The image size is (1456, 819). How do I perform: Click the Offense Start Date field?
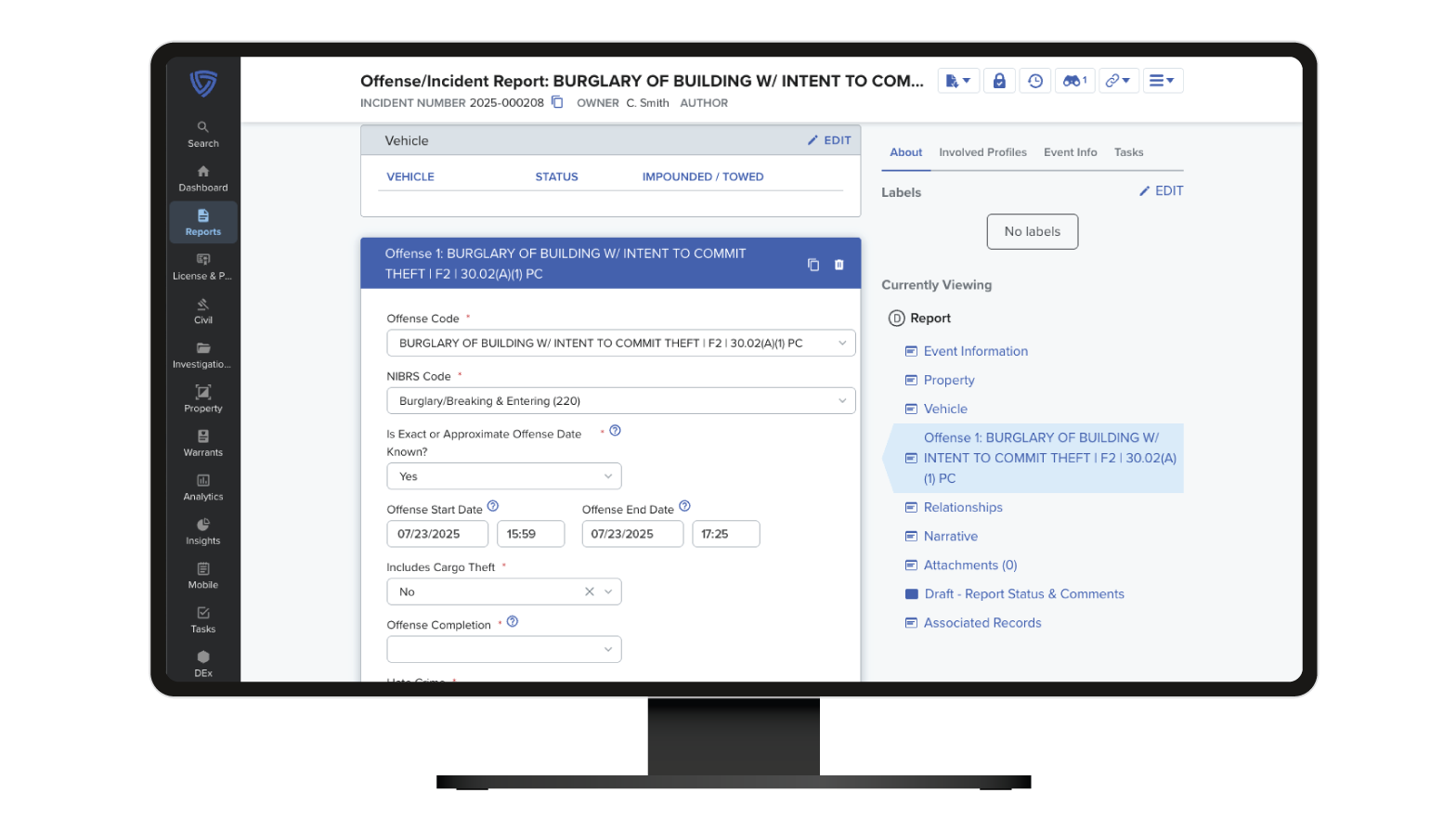436,534
